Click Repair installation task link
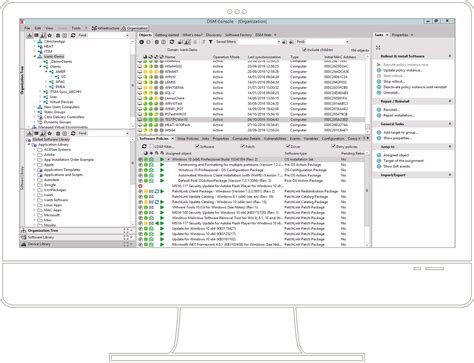The width and height of the screenshot is (474, 363). [x=399, y=115]
